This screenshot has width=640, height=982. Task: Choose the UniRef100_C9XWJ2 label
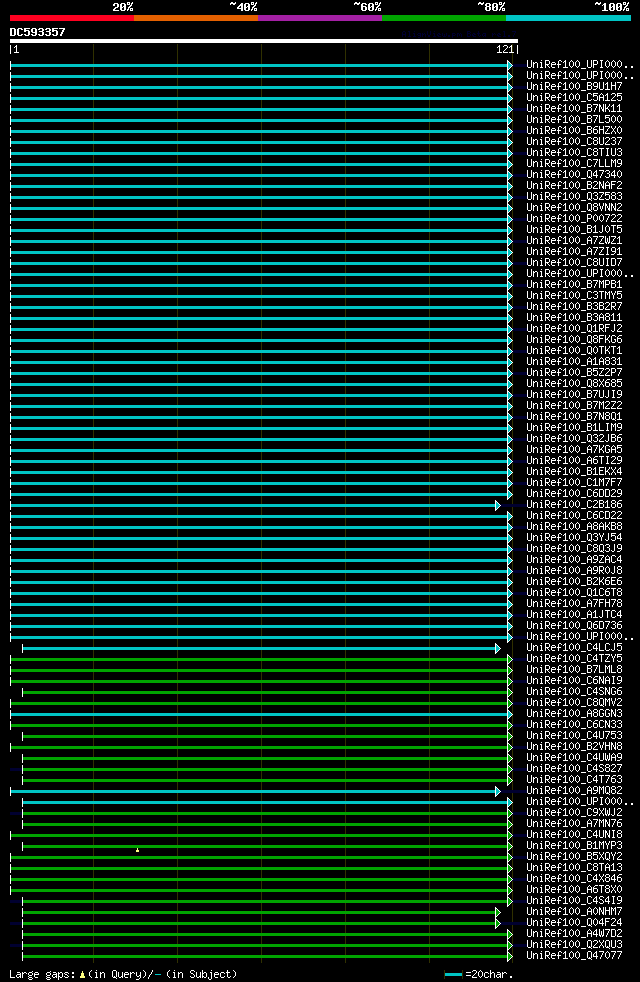click(574, 813)
